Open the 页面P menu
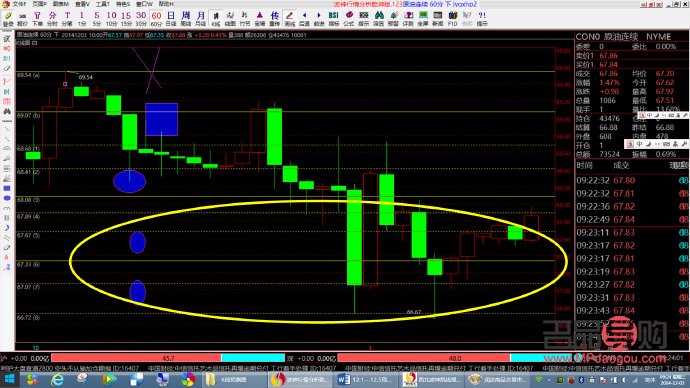Viewport: 690px width, 388px height. pyautogui.click(x=39, y=4)
